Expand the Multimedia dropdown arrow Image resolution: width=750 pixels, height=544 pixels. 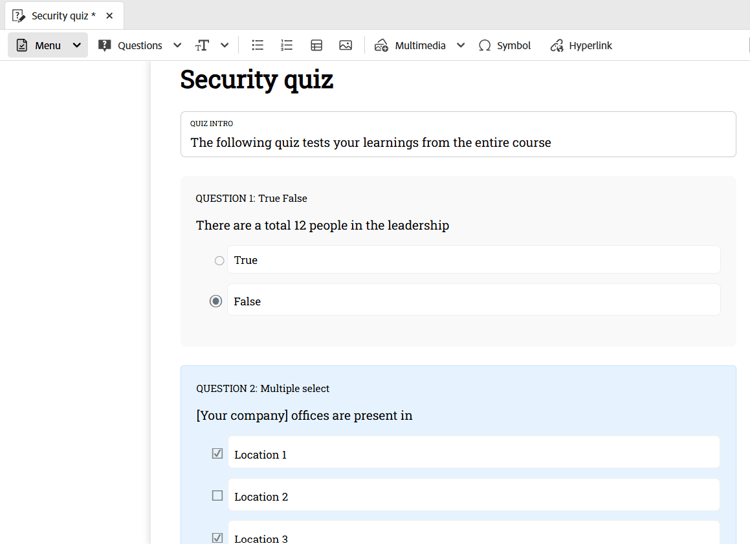tap(461, 45)
